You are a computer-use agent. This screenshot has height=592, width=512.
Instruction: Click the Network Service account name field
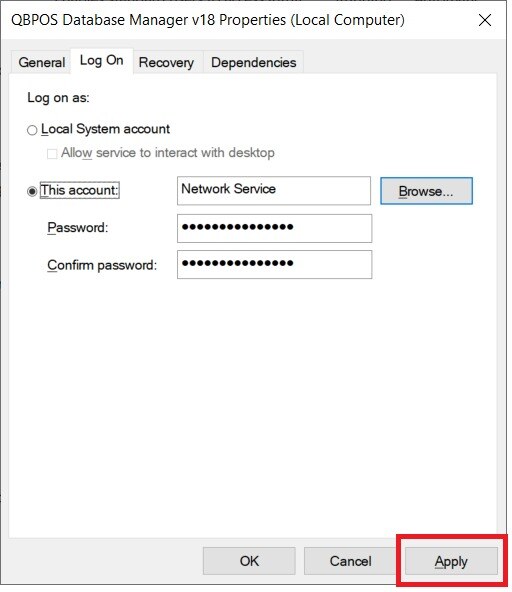coord(274,191)
